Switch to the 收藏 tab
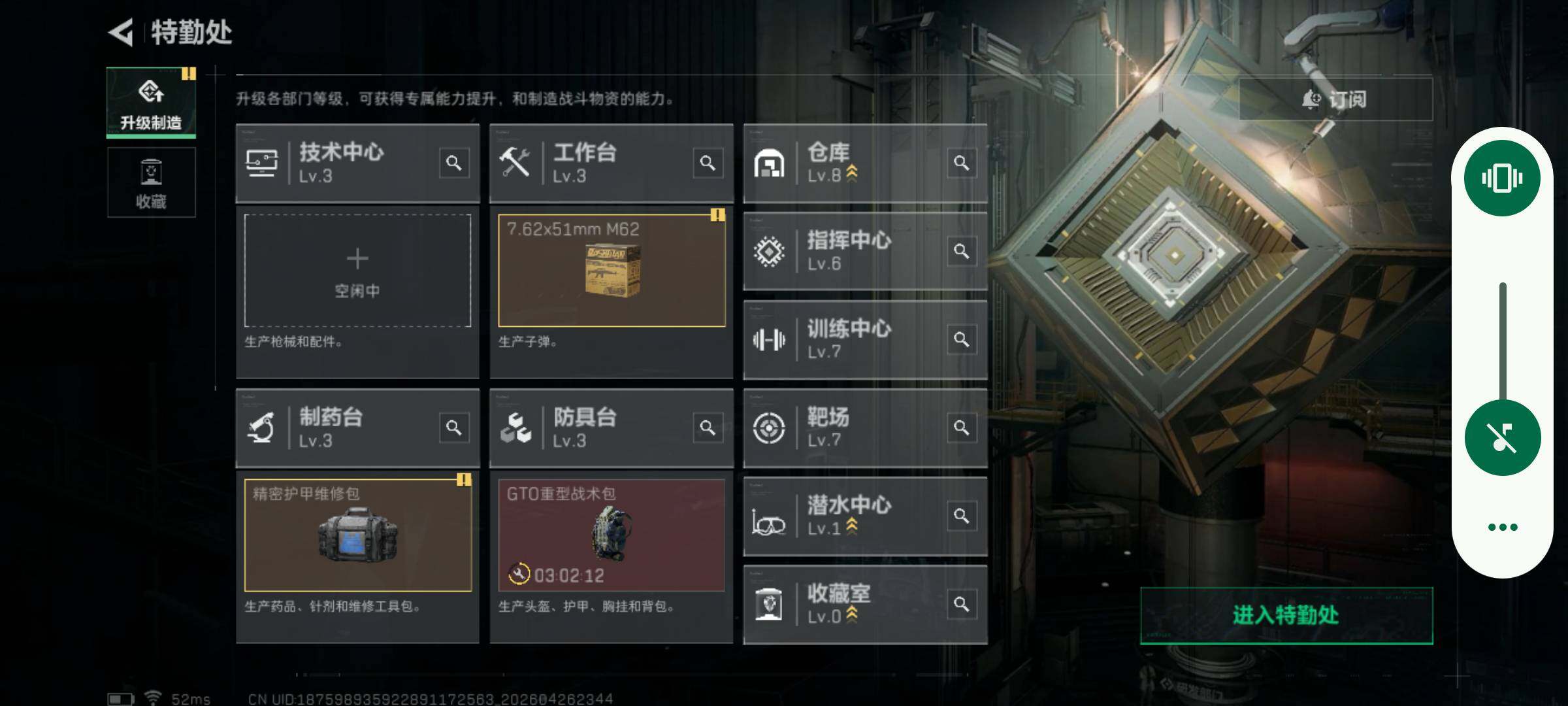The image size is (1568, 706). coord(151,182)
